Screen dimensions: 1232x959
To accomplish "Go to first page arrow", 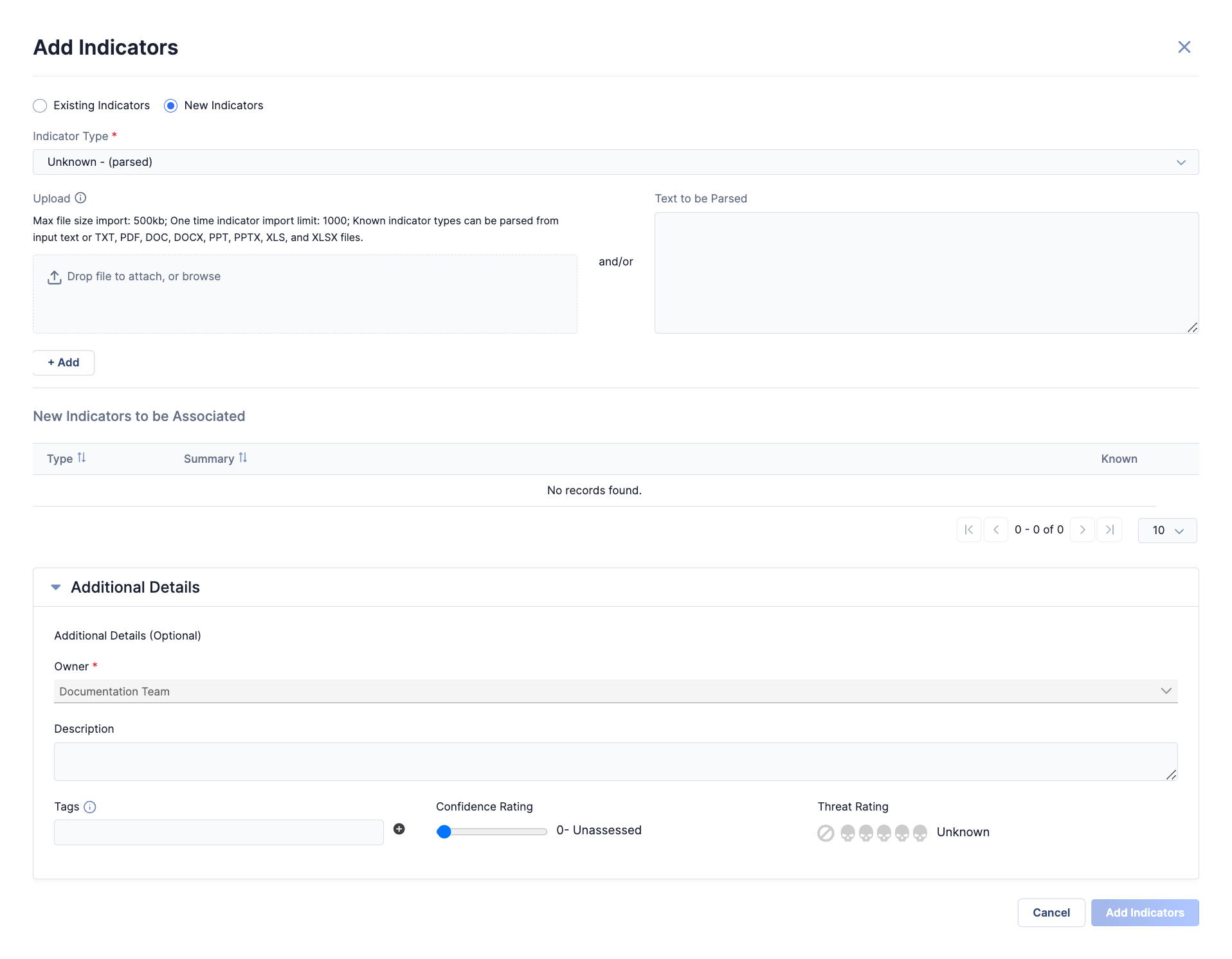I will 968,530.
